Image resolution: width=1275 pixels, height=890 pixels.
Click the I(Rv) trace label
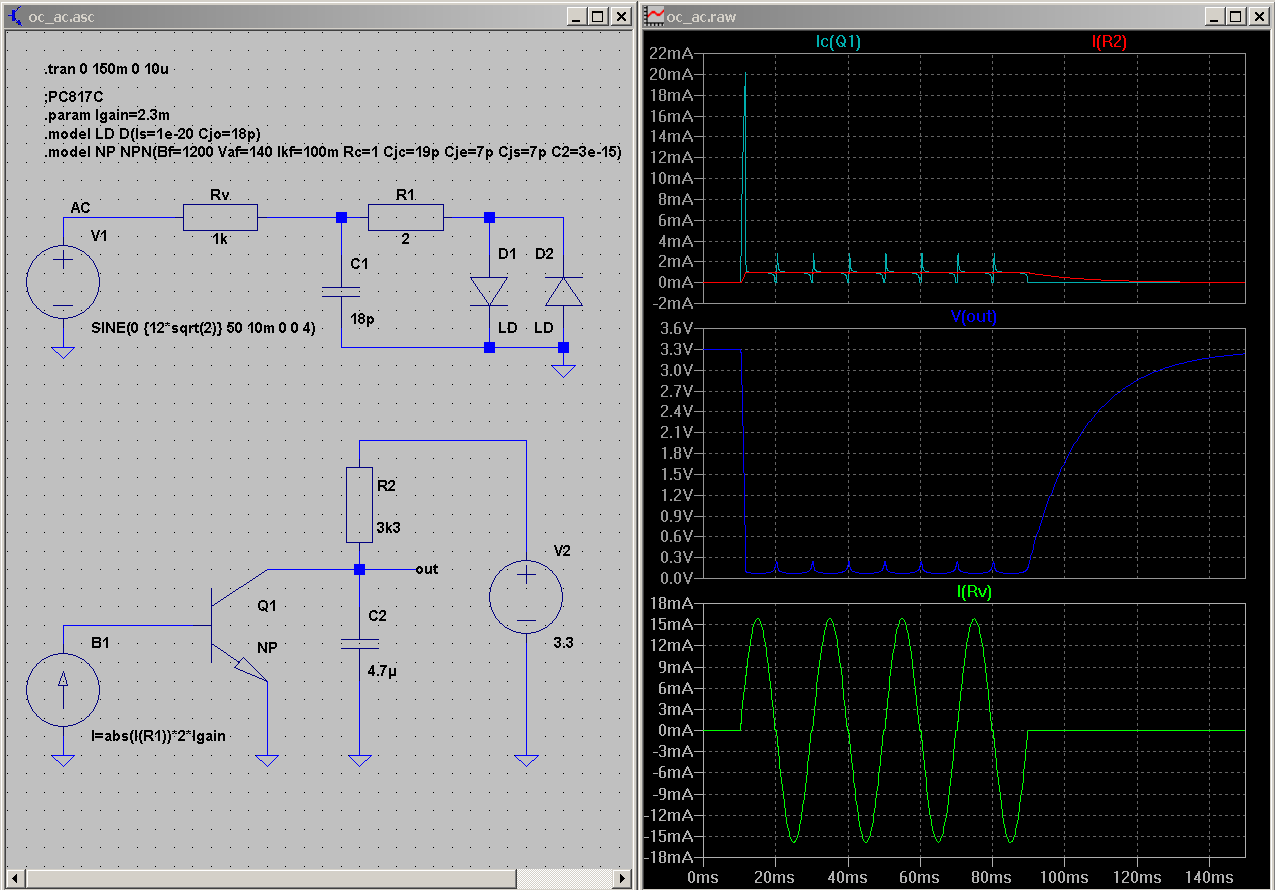[973, 591]
